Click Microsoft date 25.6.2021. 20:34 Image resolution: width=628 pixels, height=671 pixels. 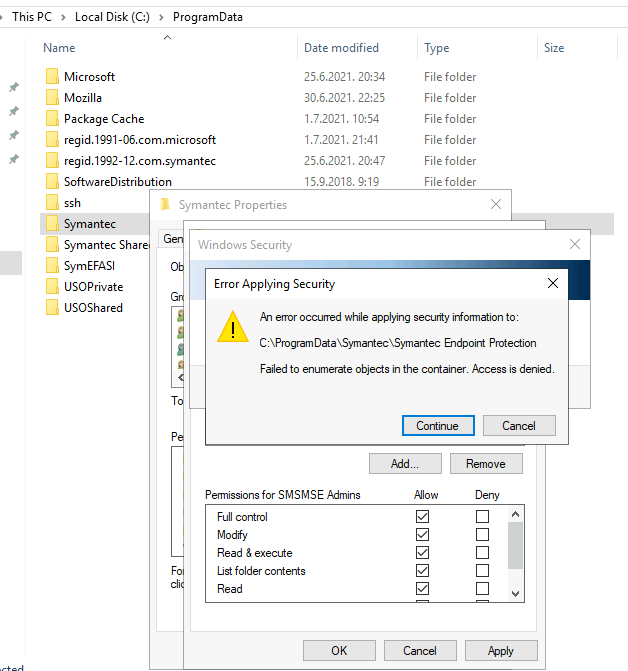pyautogui.click(x=344, y=77)
